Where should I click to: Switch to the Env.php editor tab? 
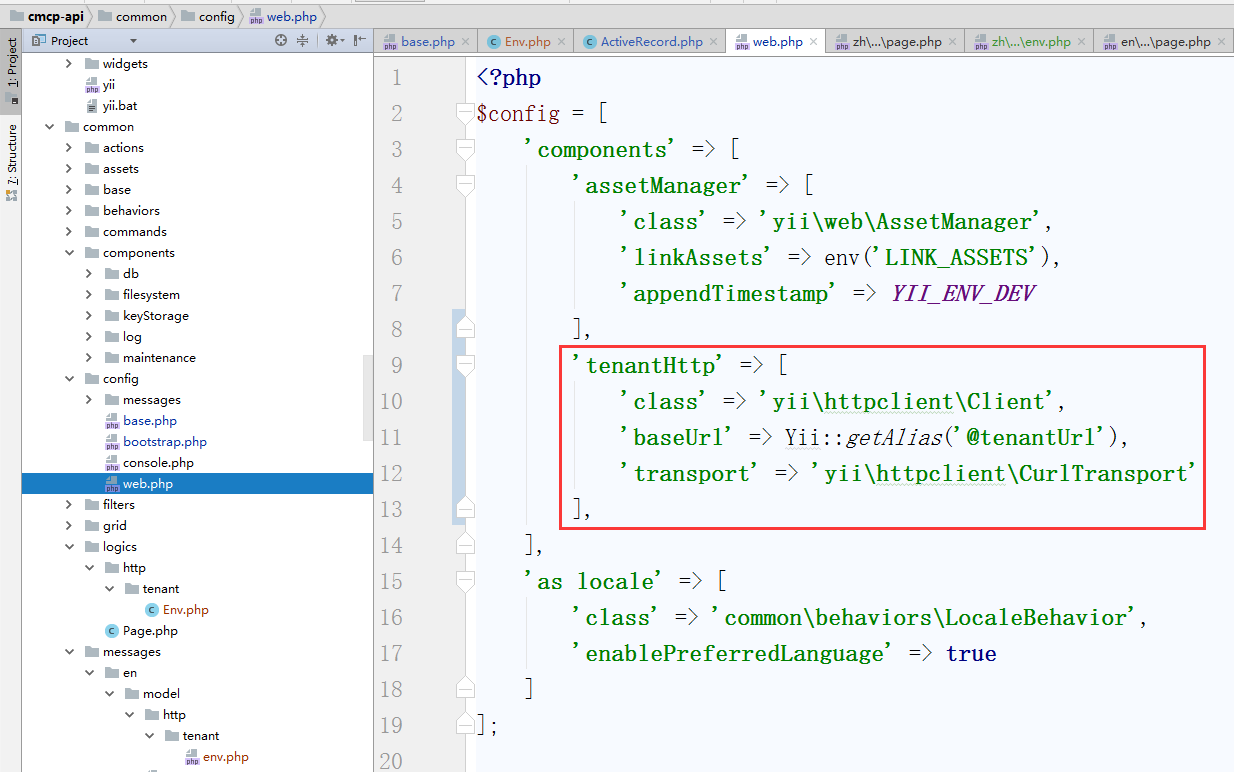[526, 42]
